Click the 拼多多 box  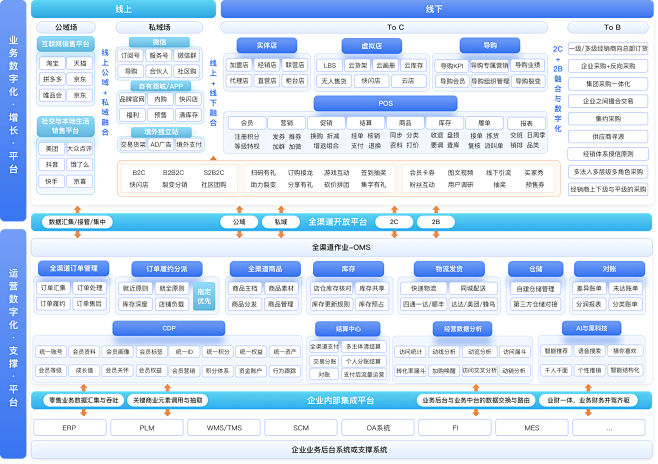click(52, 79)
